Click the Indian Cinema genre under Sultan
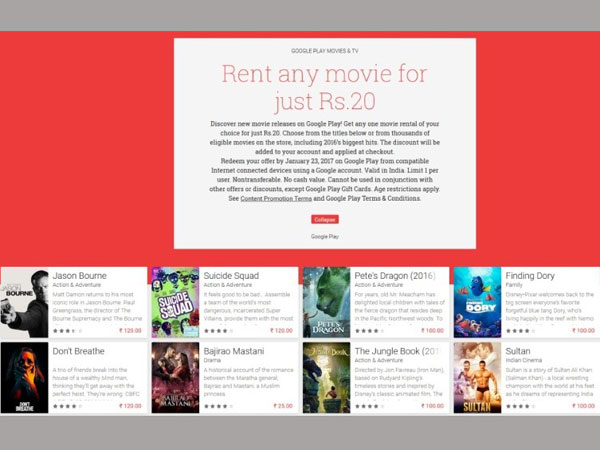 (x=523, y=360)
